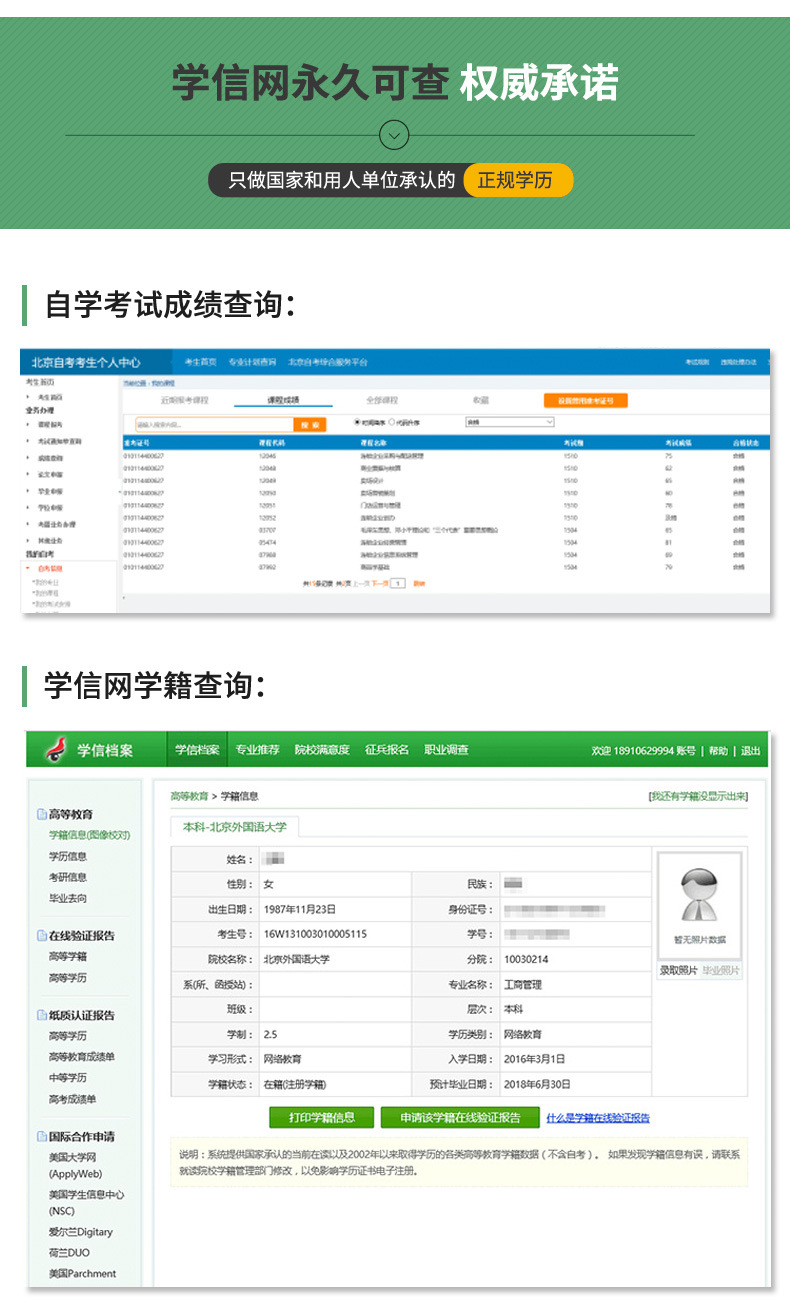Screen dimensions: 790x1315
Task: Click the 在线验证报告 section icon
Action: [x=42, y=936]
